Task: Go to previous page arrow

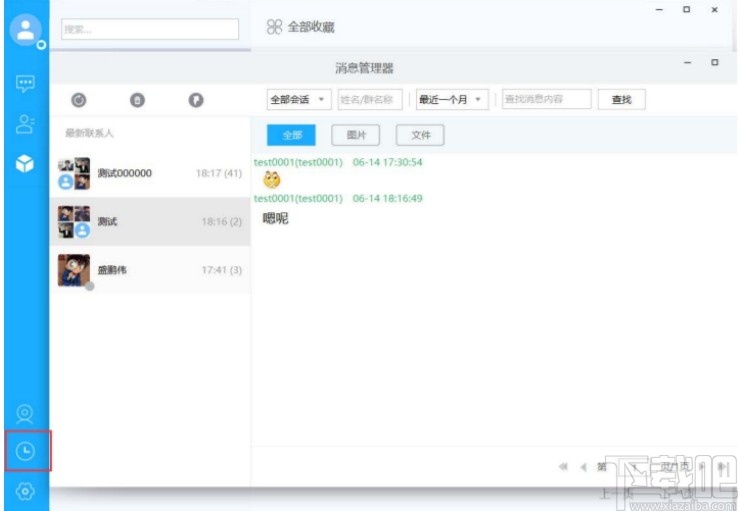Action: [x=583, y=467]
